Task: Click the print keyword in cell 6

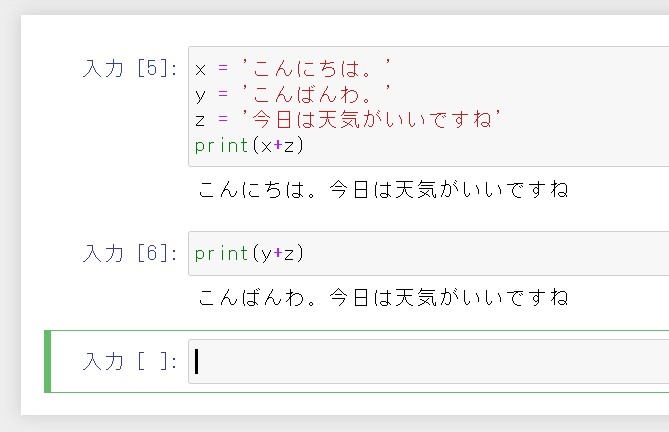Action: pos(221,254)
